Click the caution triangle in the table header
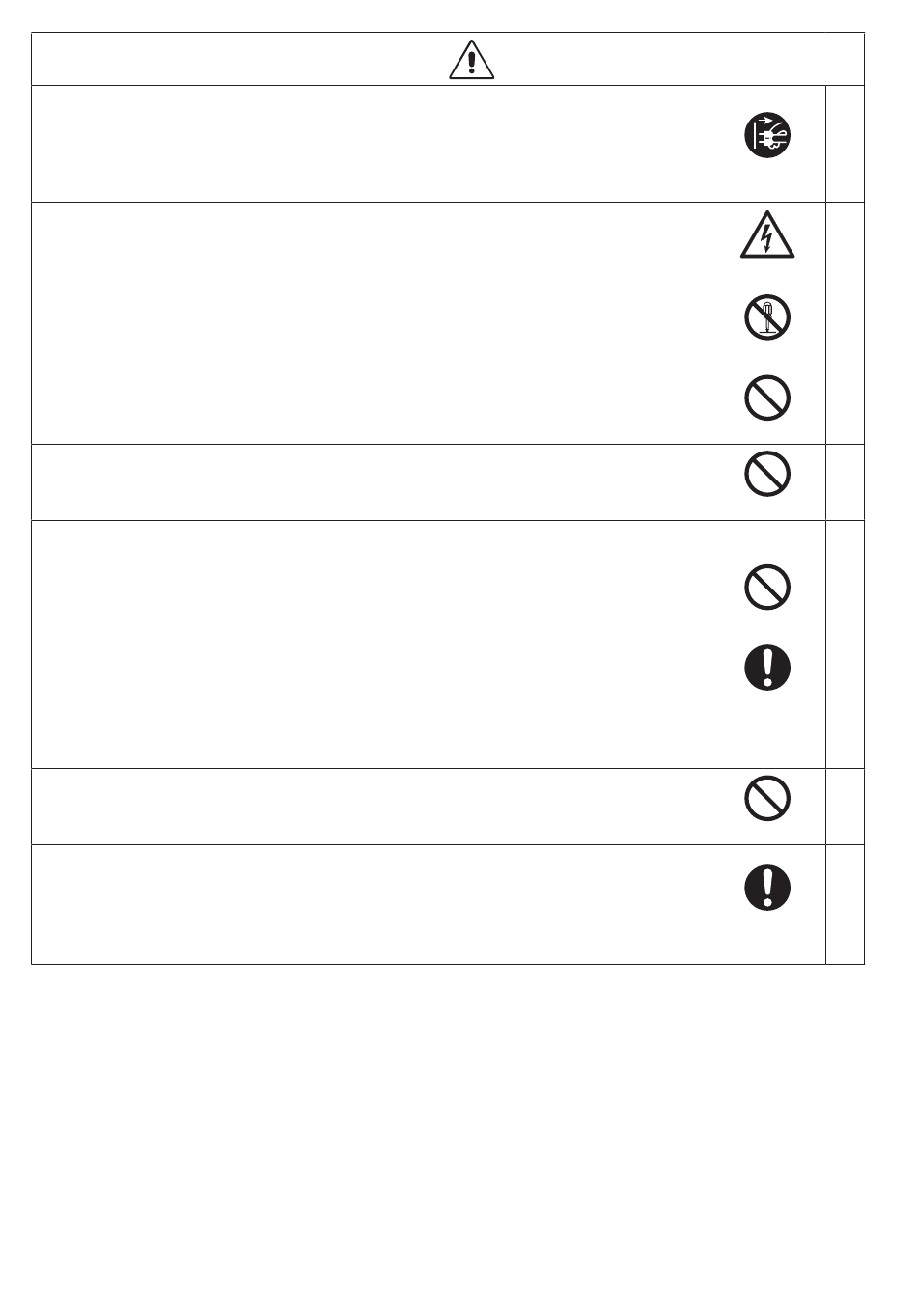This screenshot has width=917, height=1316. tap(471, 61)
